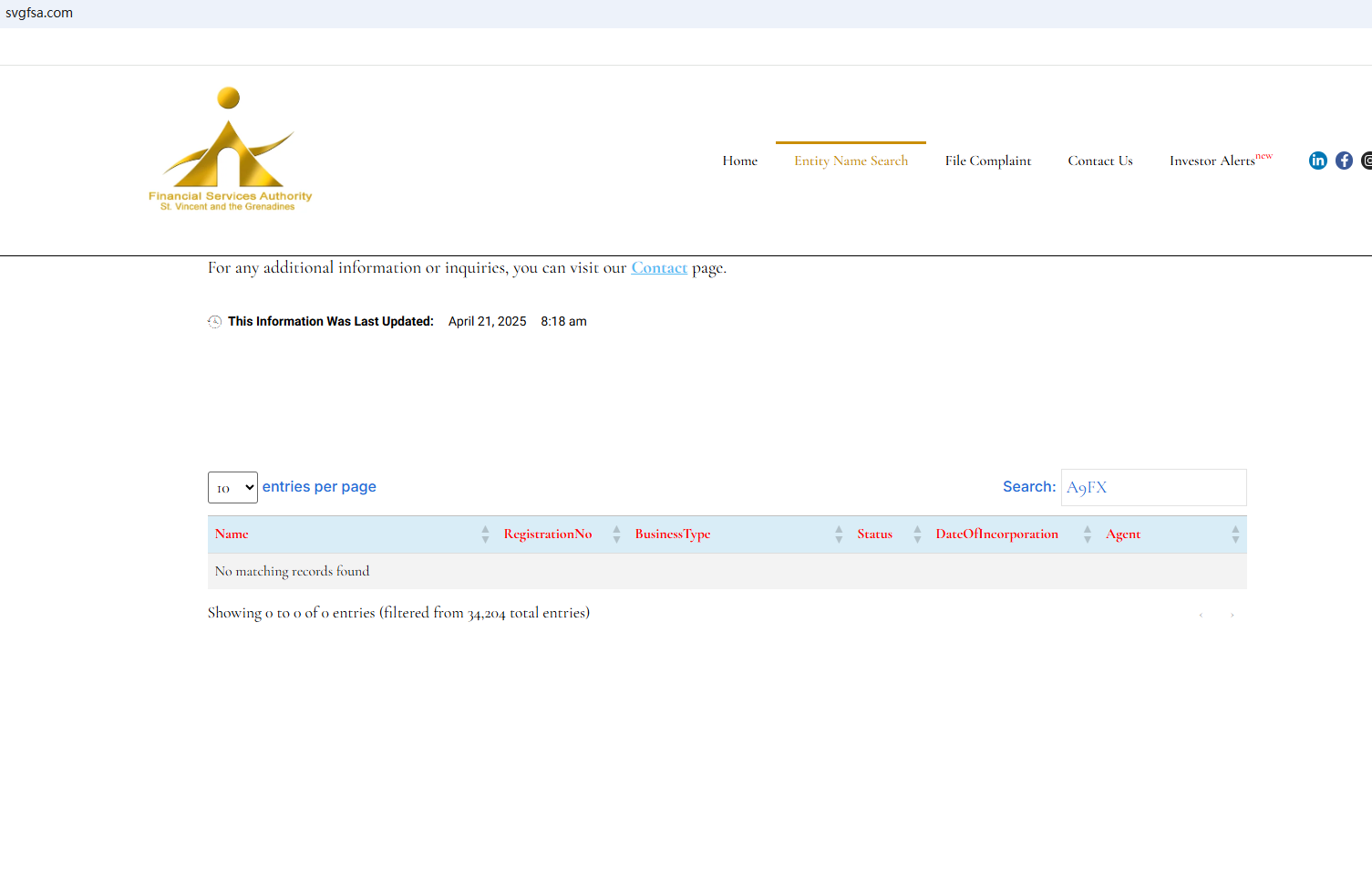The height and width of the screenshot is (892, 1372).
Task: Sort by DateOfIncorporation column arrows
Action: [x=1087, y=534]
